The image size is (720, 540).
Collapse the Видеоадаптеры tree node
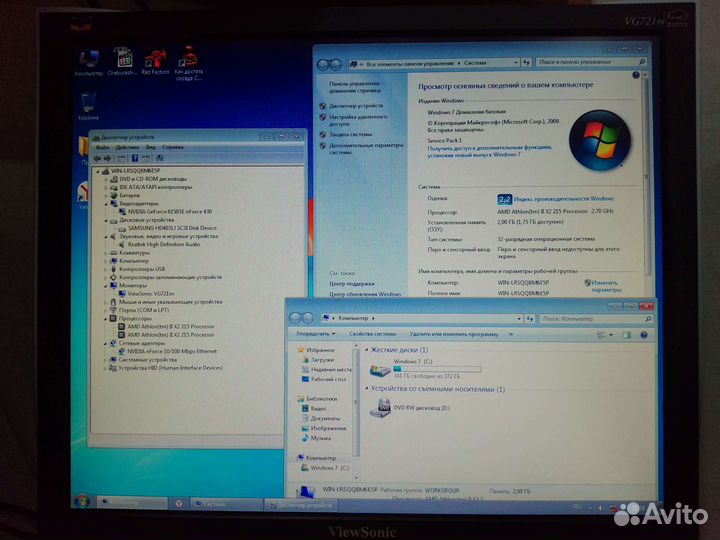coord(106,203)
